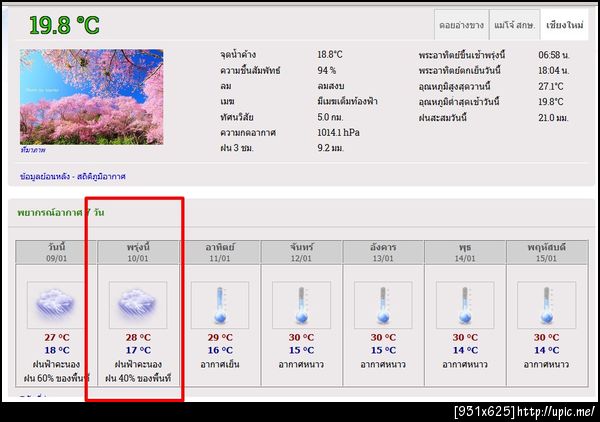Select the เชียงใหม่ station tab
Image resolution: width=600 pixels, height=422 pixels.
pyautogui.click(x=564, y=25)
